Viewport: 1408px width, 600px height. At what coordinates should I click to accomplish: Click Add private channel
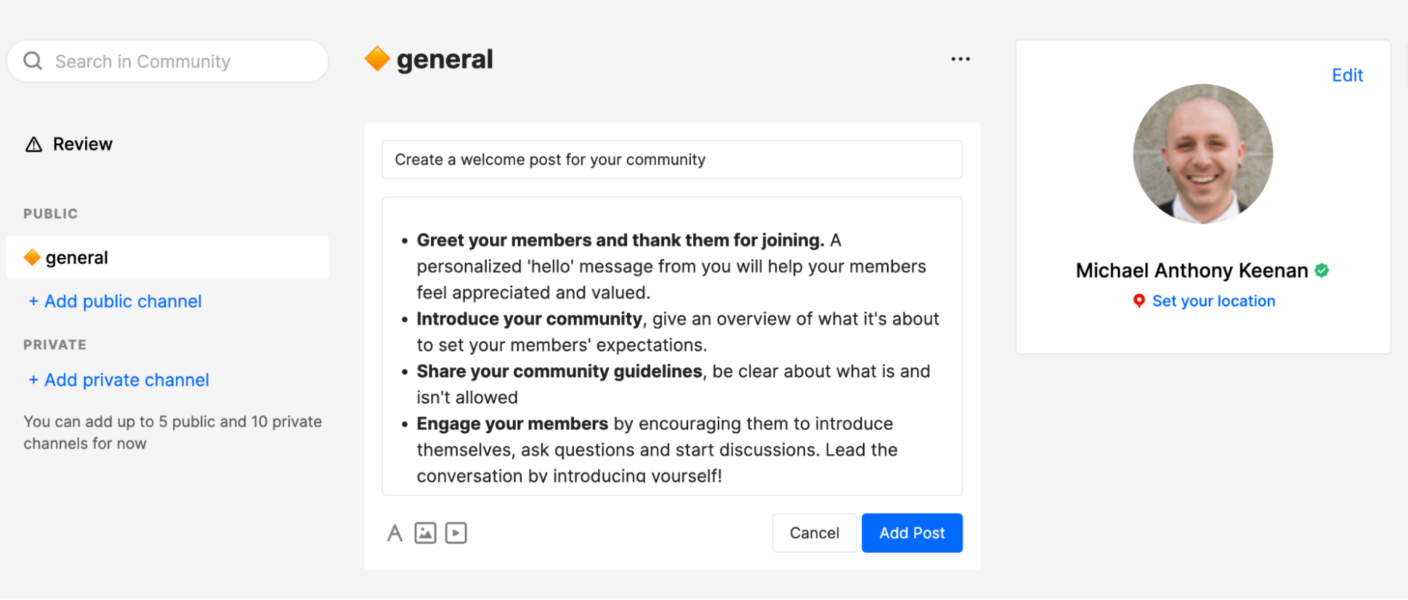(x=119, y=380)
